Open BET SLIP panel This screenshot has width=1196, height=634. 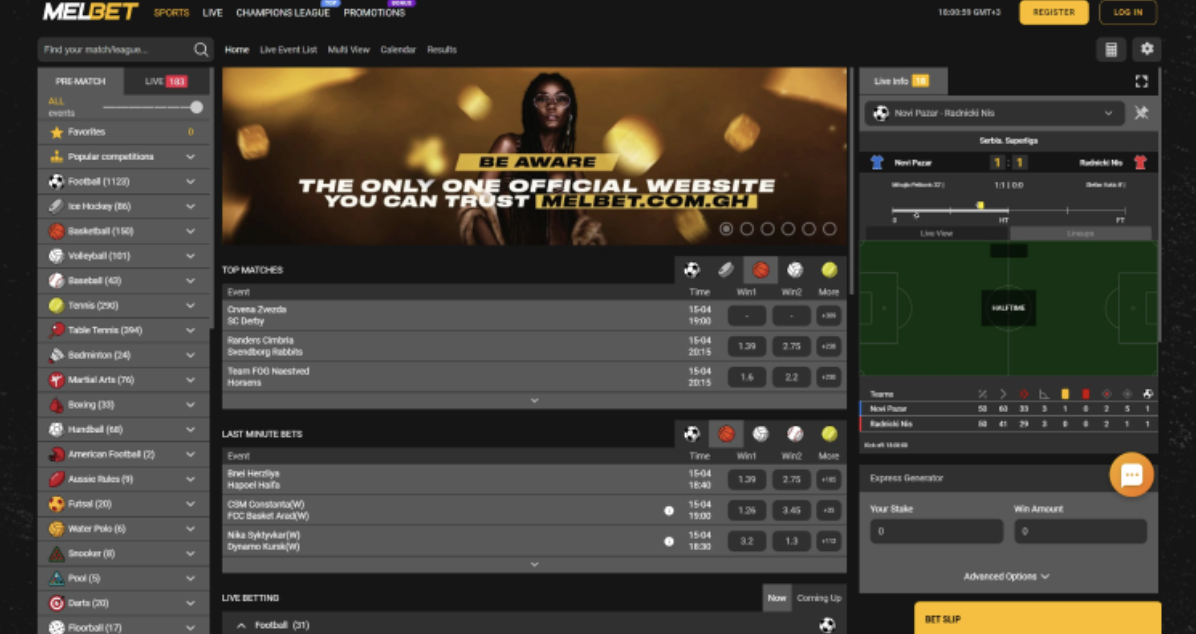(x=1037, y=618)
